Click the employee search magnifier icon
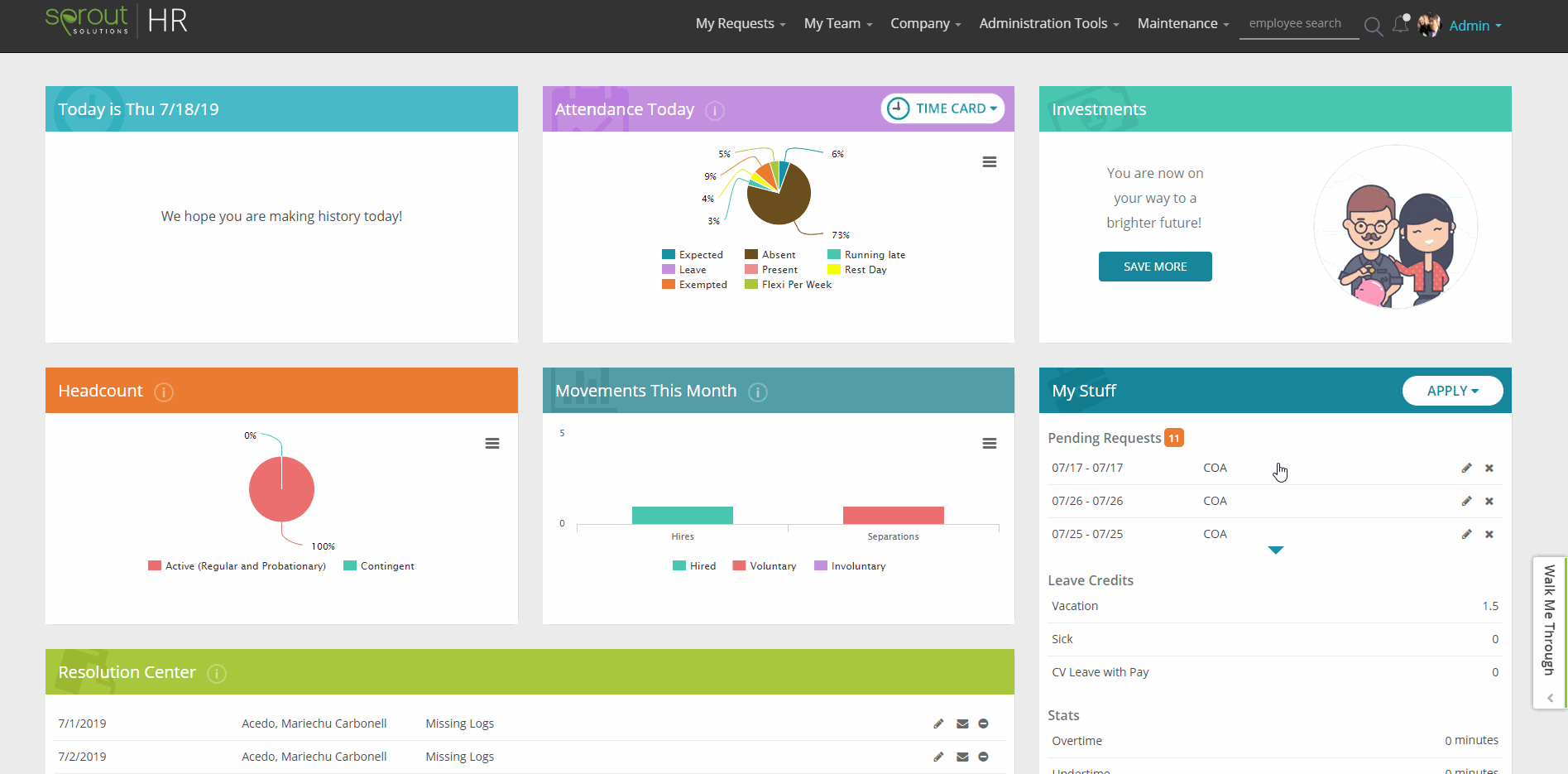The height and width of the screenshot is (774, 1568). tap(1374, 26)
